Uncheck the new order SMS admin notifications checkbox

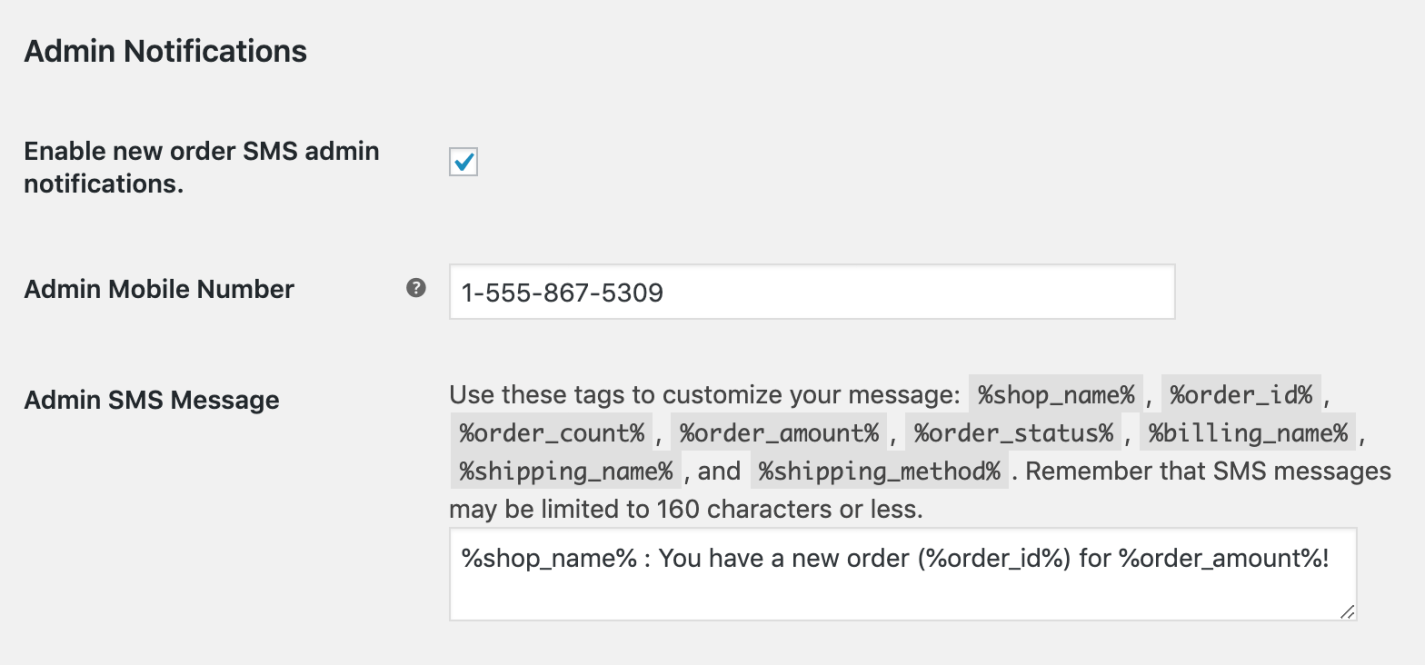tap(463, 162)
